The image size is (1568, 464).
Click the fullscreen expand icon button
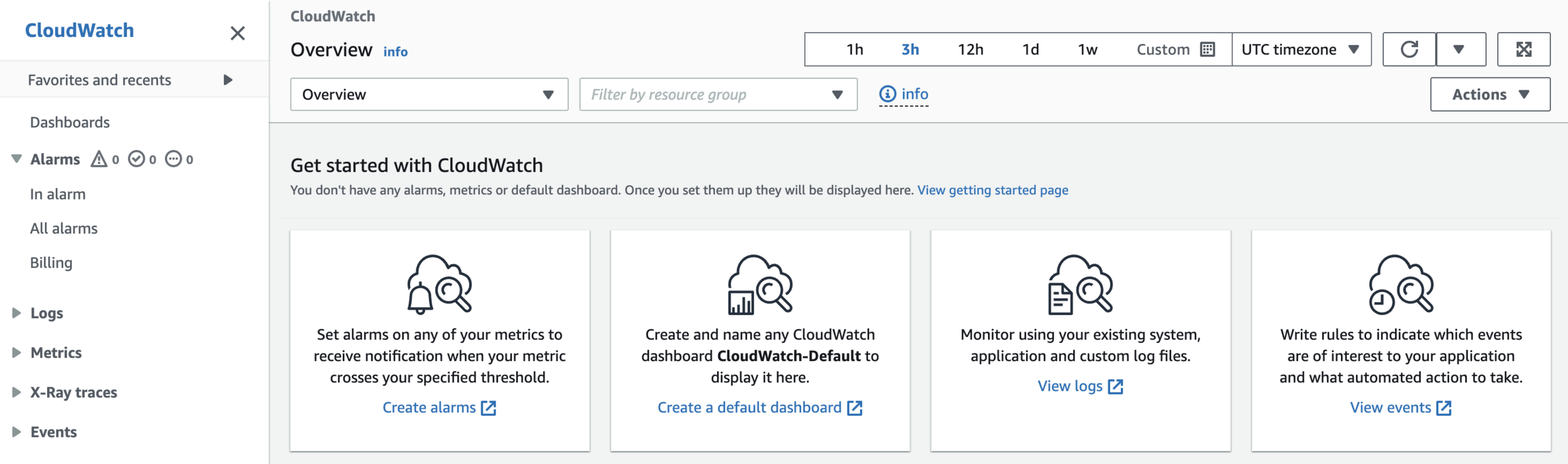click(x=1523, y=49)
